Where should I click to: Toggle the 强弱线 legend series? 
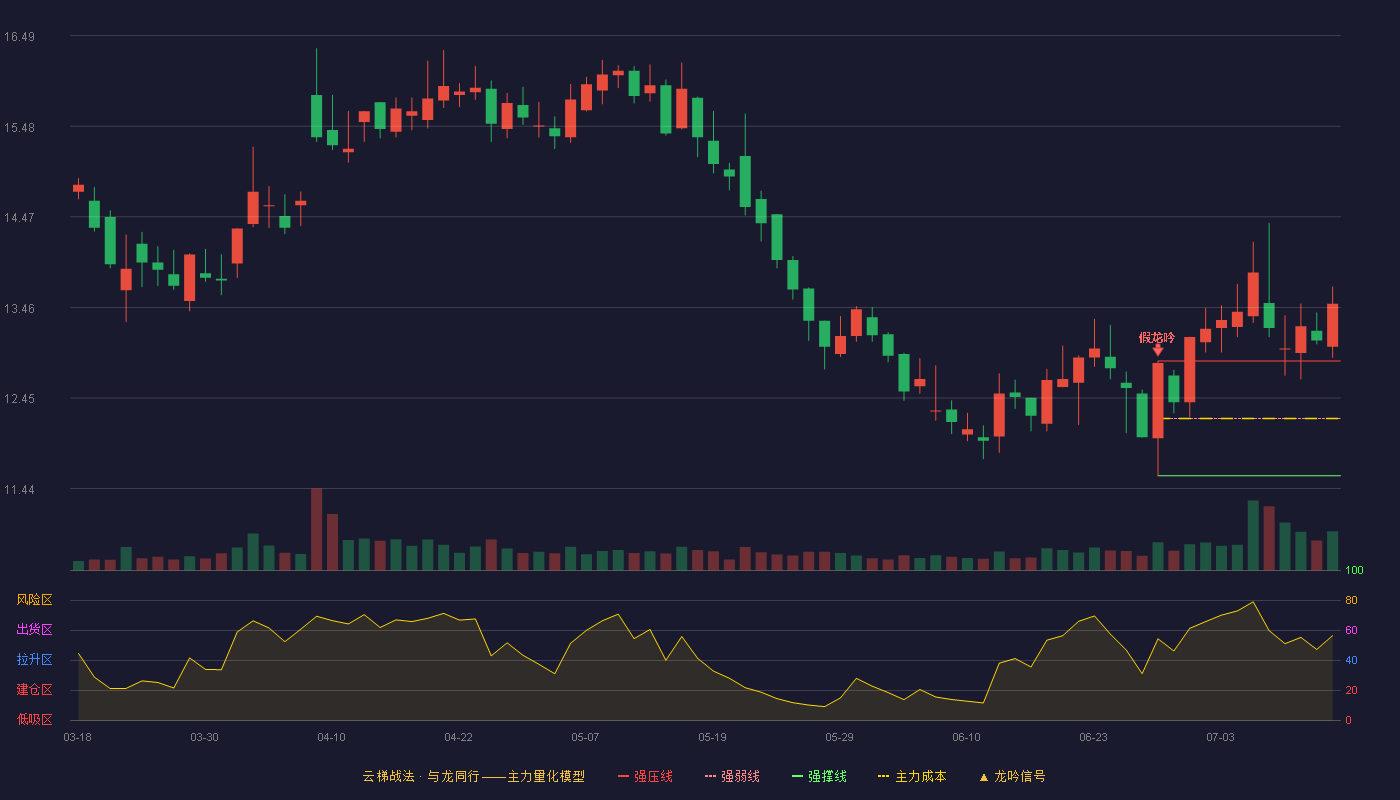pyautogui.click(x=732, y=776)
